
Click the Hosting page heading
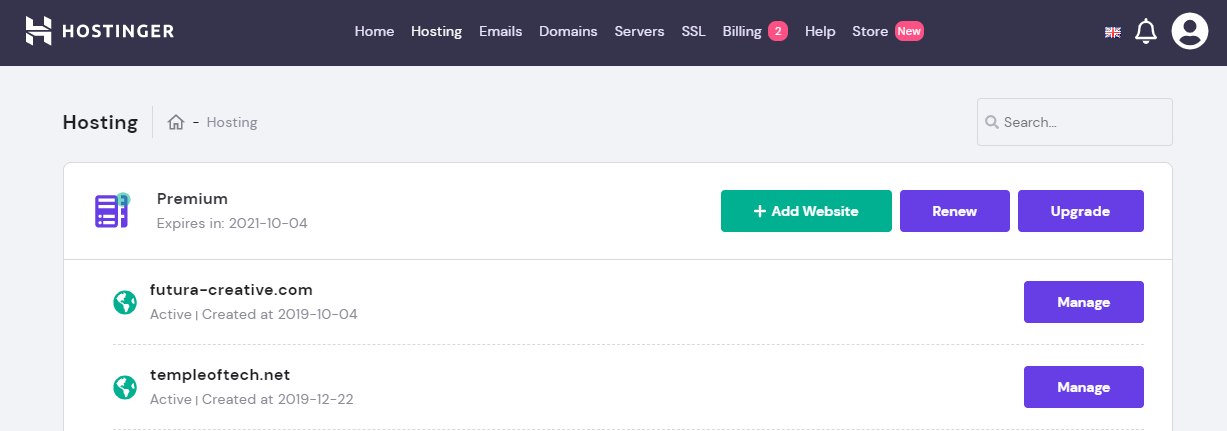click(x=100, y=122)
